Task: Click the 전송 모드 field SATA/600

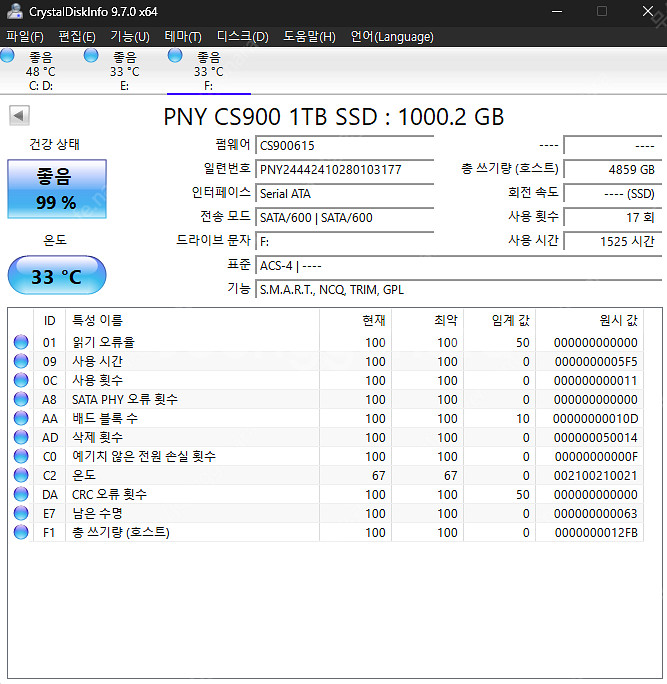Action: point(345,217)
